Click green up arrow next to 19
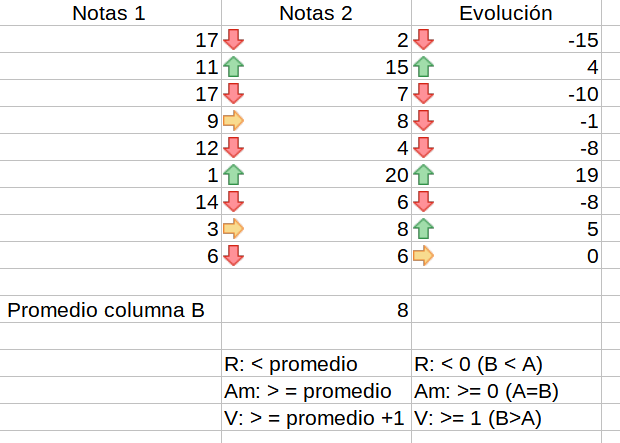 coord(423,175)
